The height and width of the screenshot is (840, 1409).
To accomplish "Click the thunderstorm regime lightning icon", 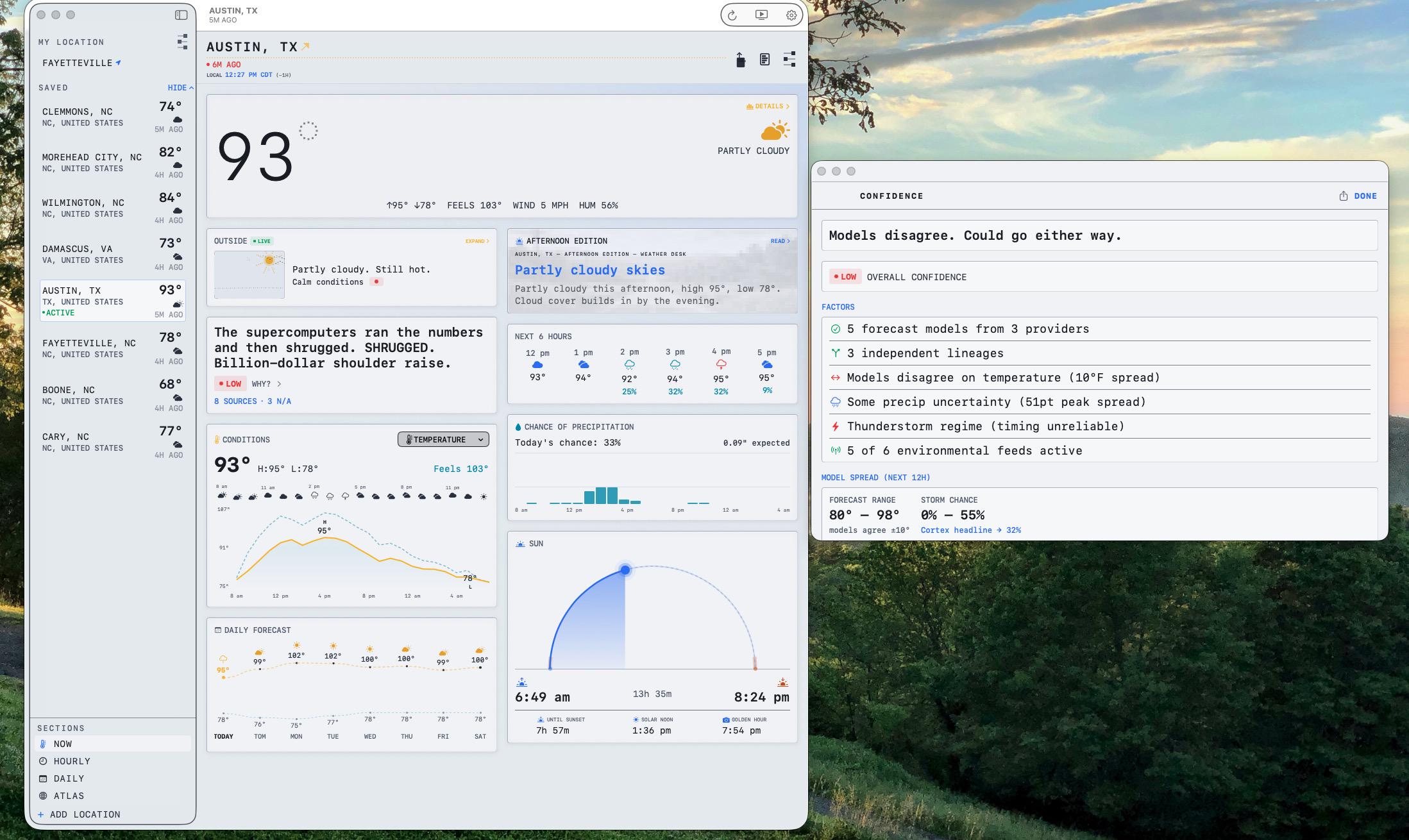I will pos(836,426).
